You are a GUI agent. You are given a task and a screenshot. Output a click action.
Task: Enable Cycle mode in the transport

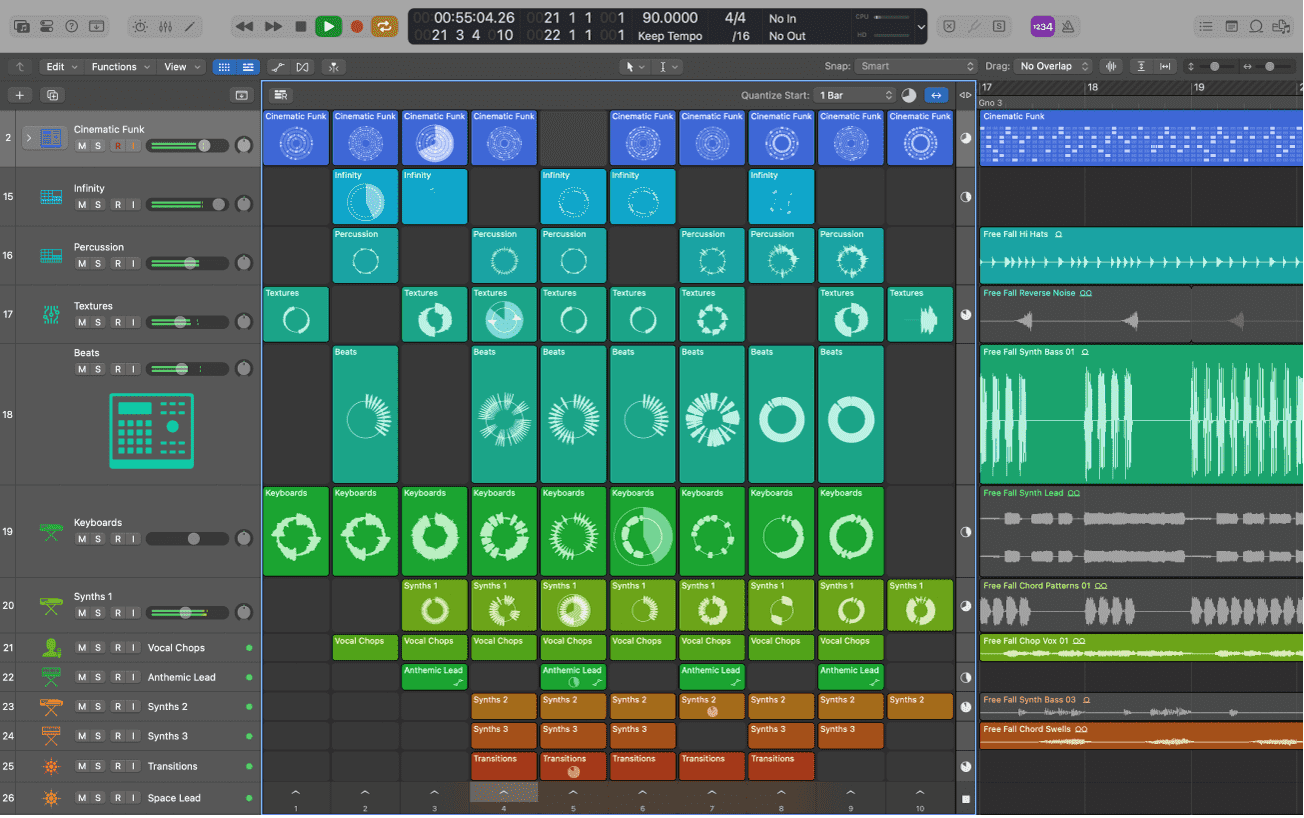coord(384,26)
